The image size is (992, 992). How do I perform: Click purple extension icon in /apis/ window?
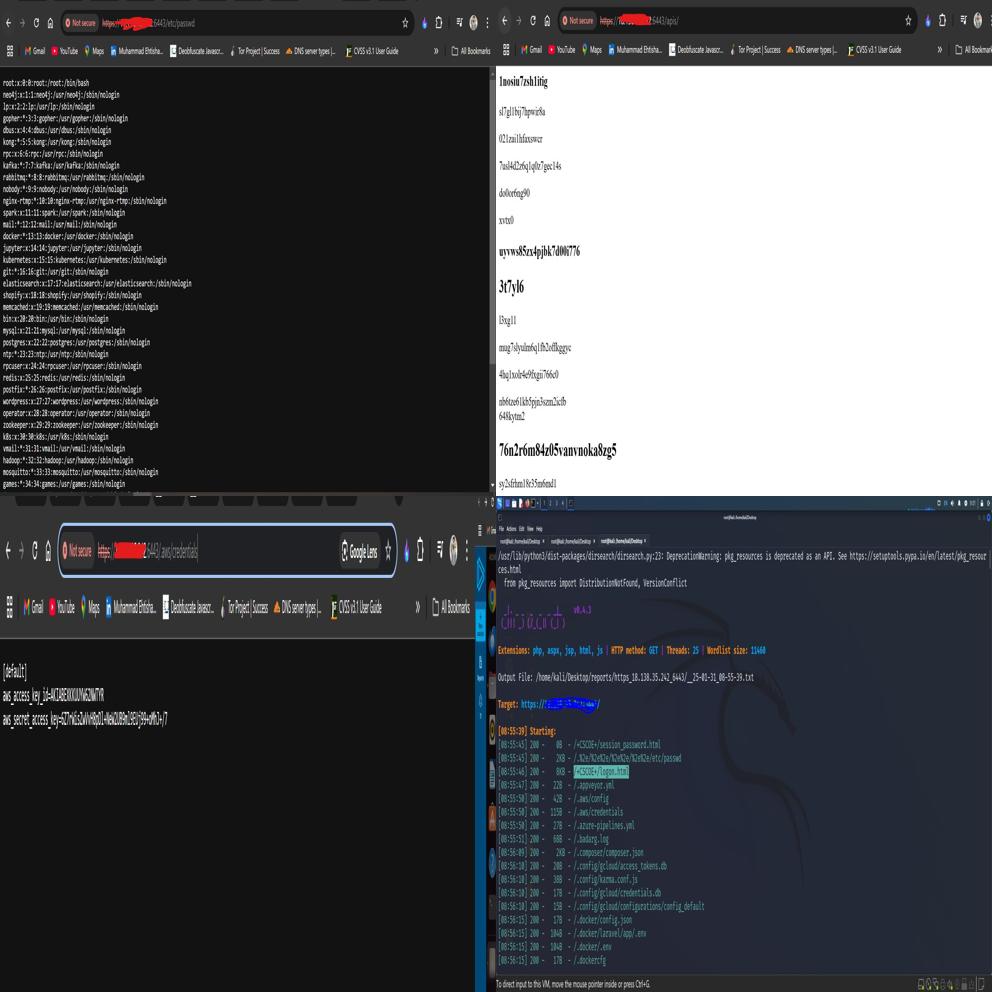pyautogui.click(x=927, y=20)
